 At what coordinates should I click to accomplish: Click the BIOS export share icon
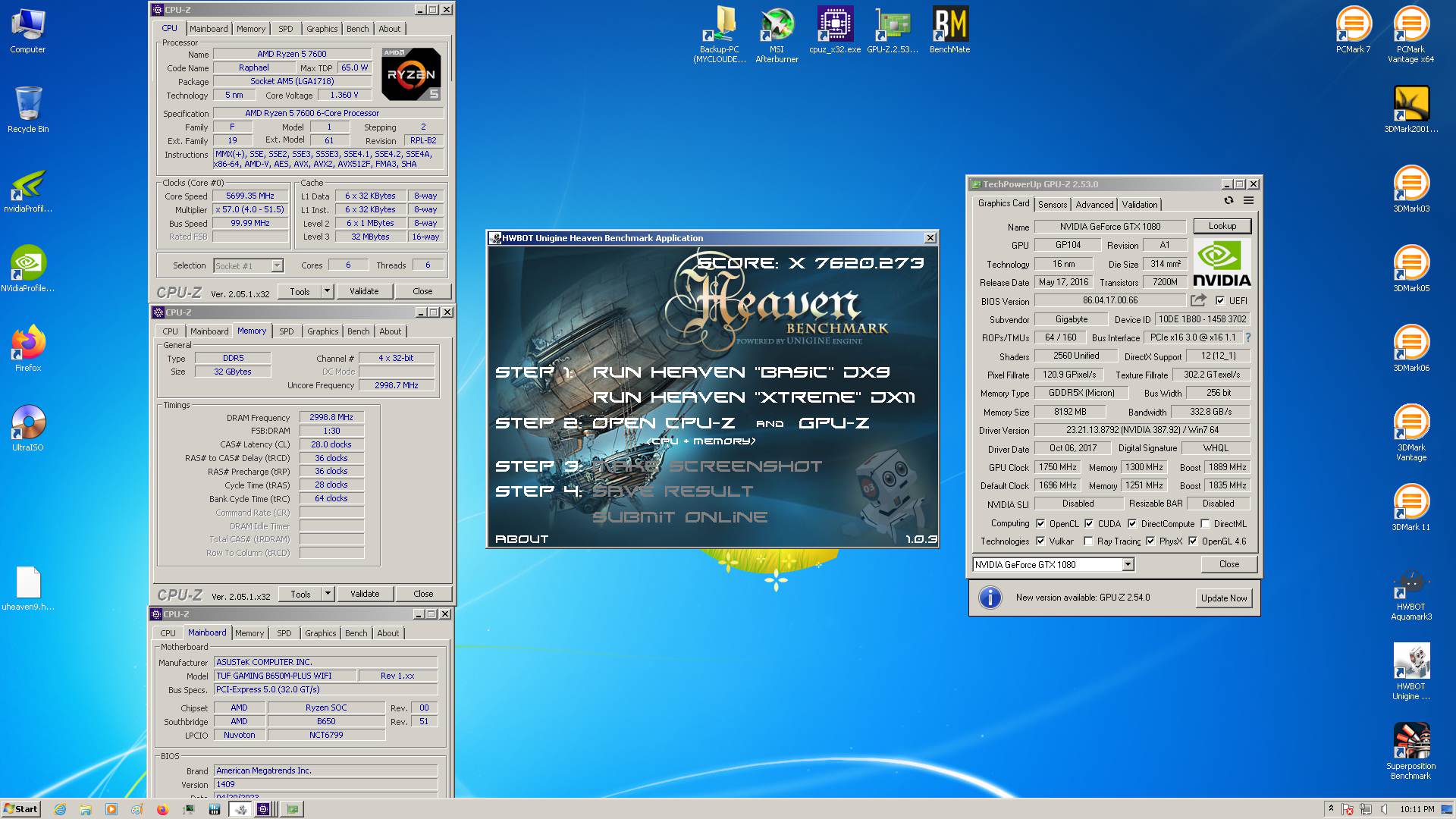click(1198, 300)
